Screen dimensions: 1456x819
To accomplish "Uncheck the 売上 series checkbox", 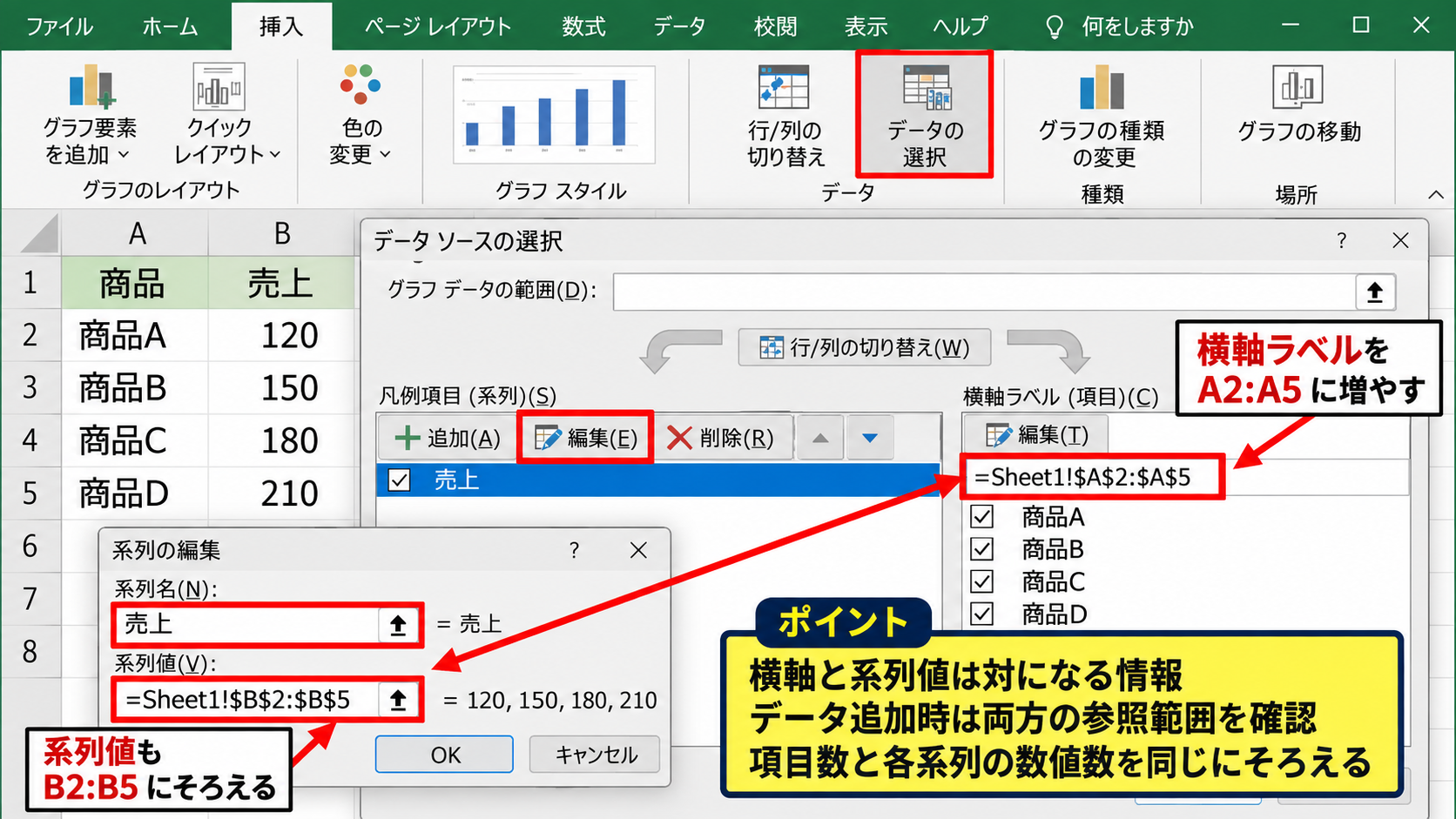I will pos(399,480).
